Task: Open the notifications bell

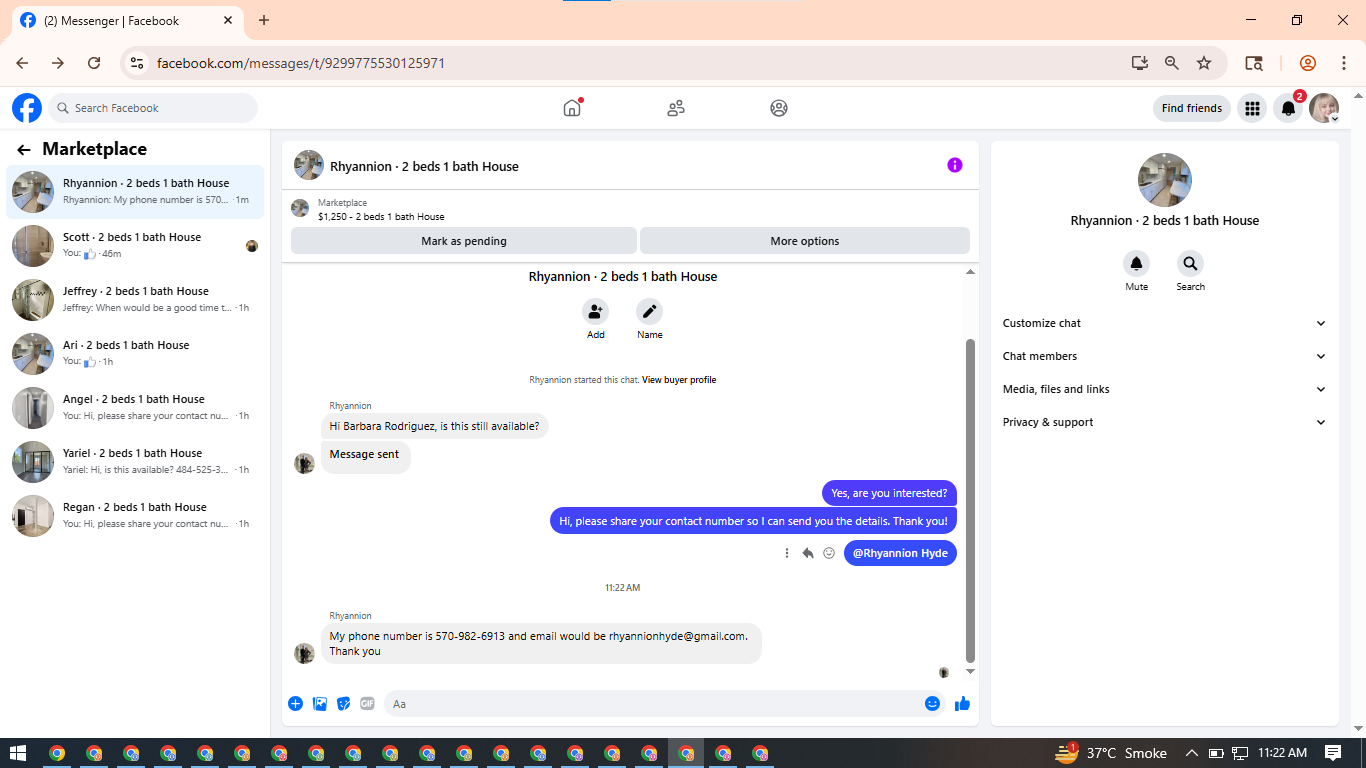Action: [1289, 108]
